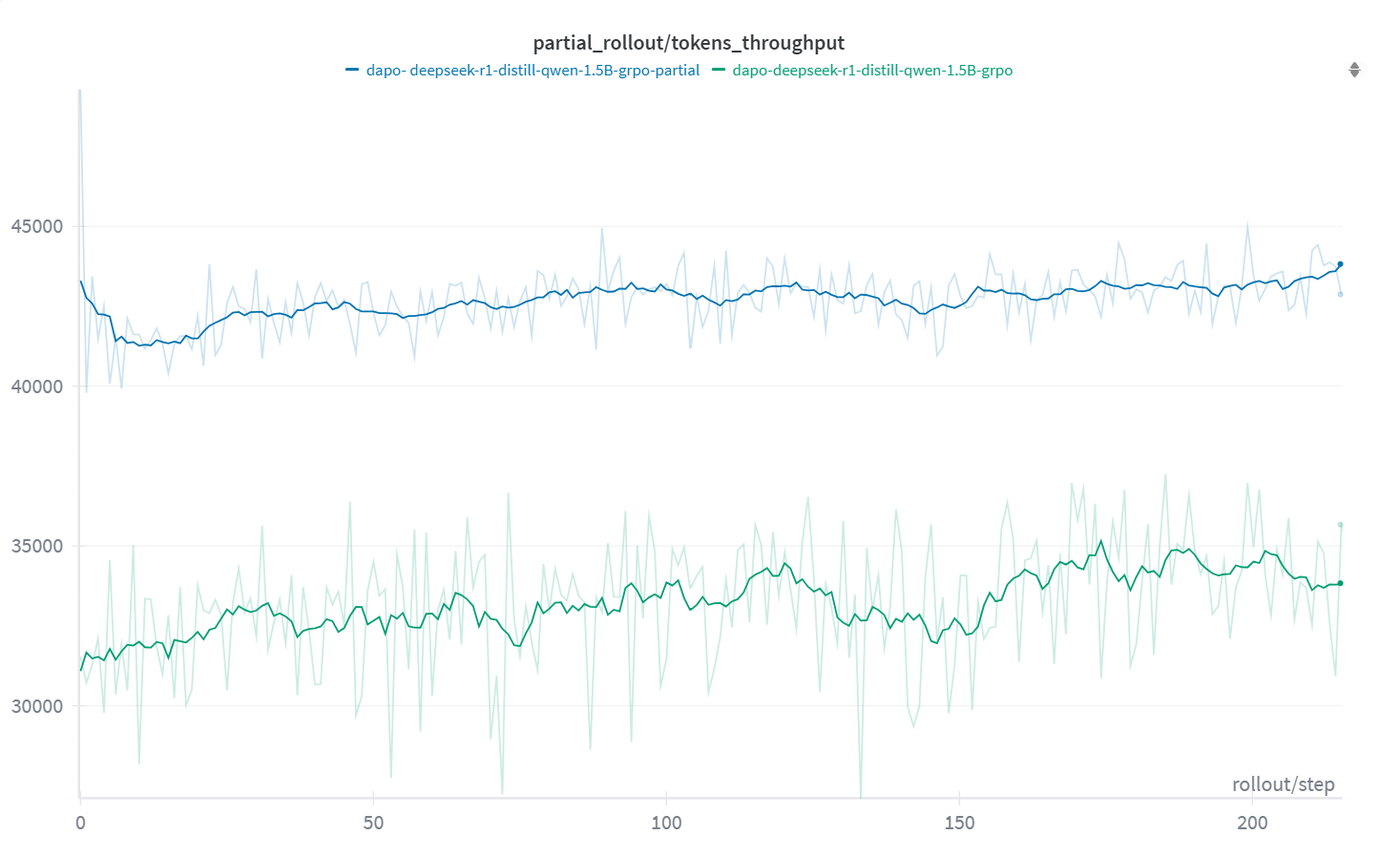Click the 45000 y-axis tick label
The image size is (1400, 856).
(37, 226)
